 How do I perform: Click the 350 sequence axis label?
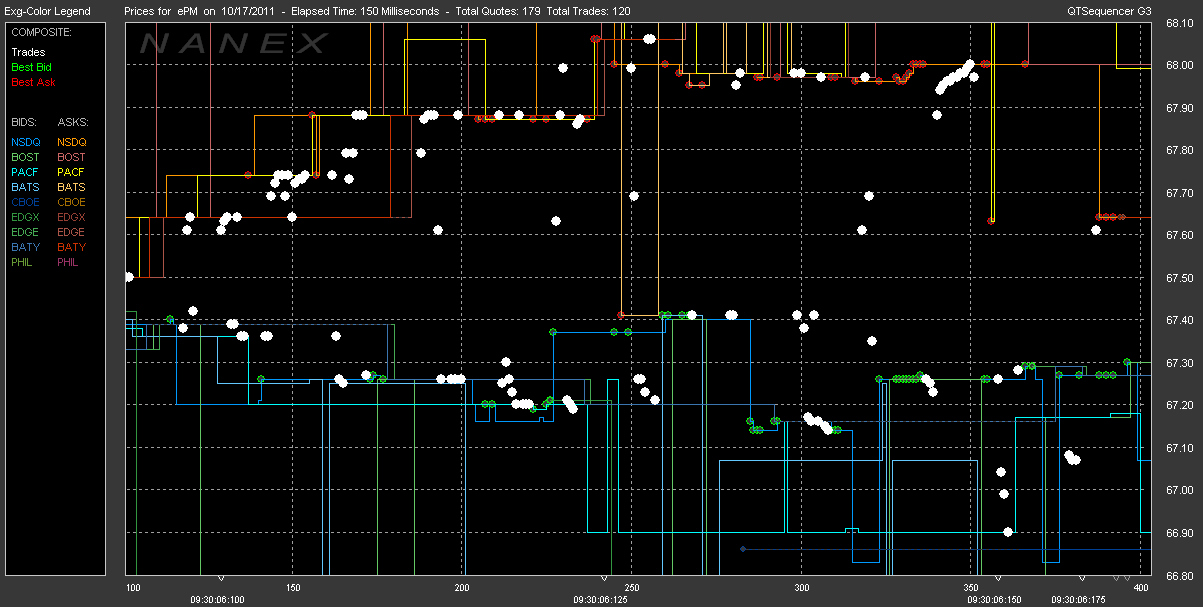click(x=972, y=587)
